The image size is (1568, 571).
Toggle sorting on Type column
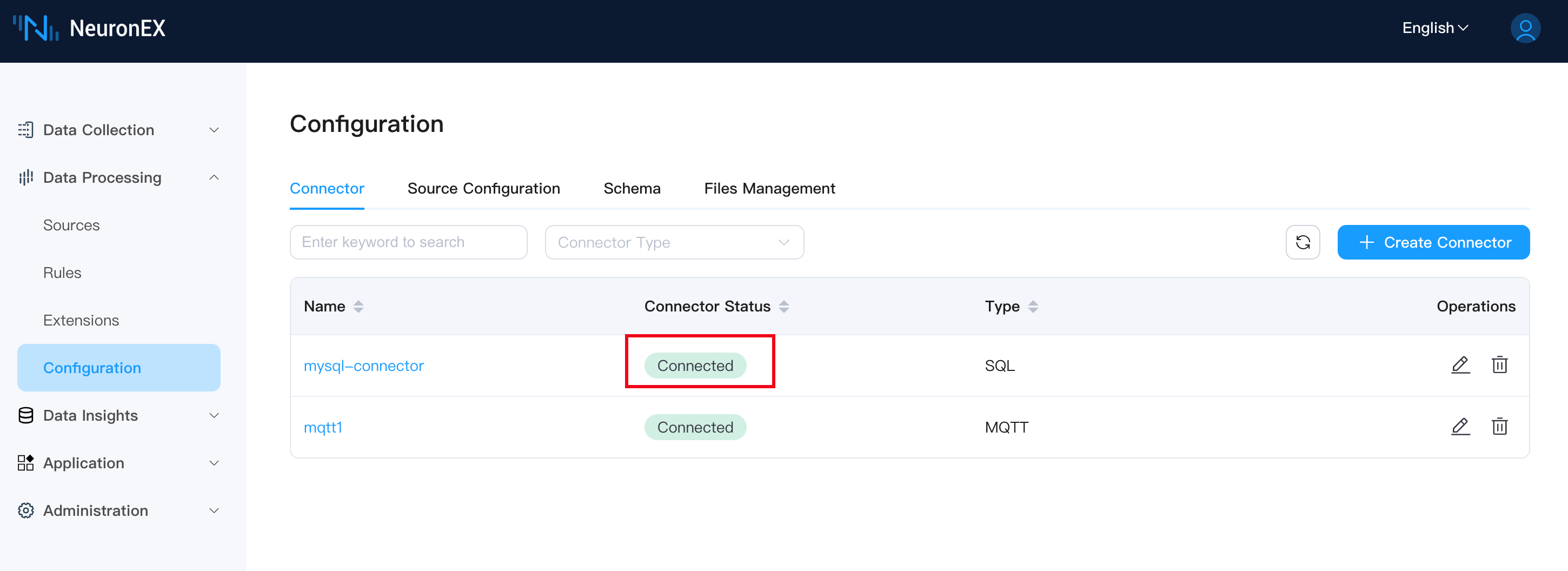1033,306
